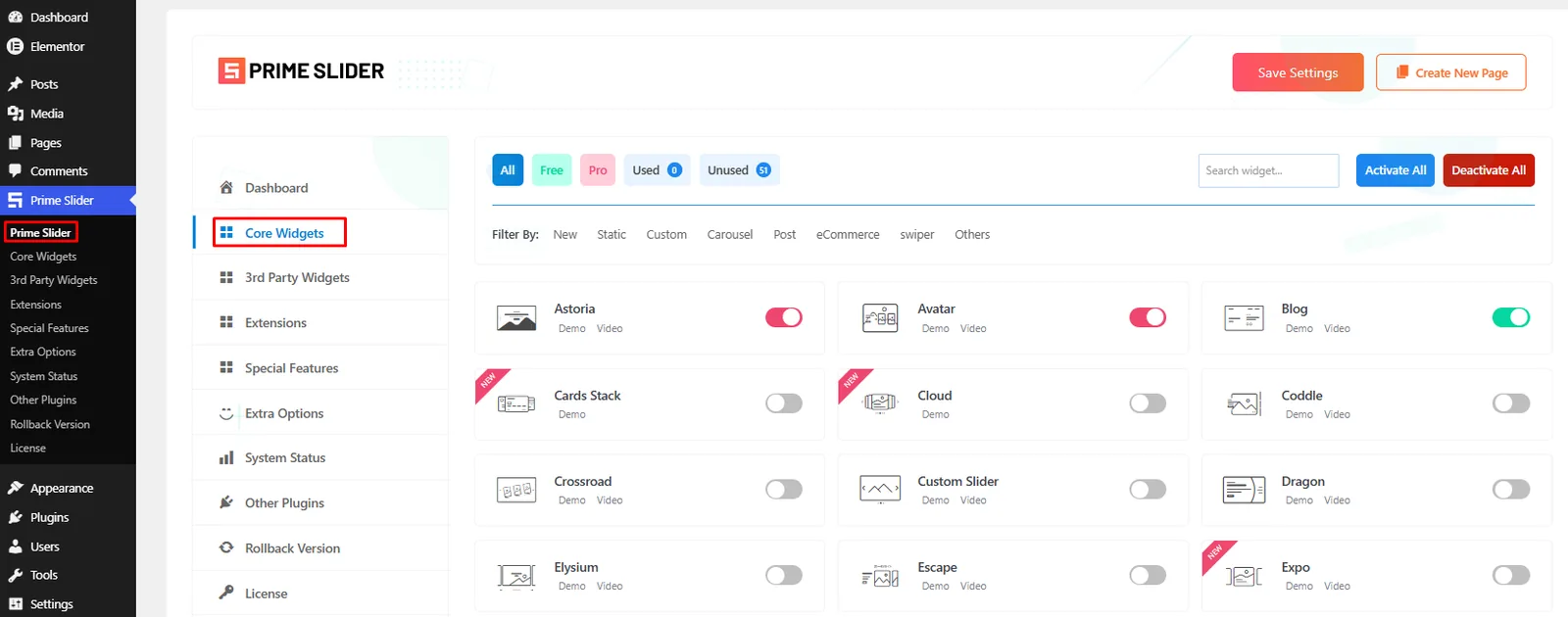Enable the Crossroad widget toggle

point(784,489)
